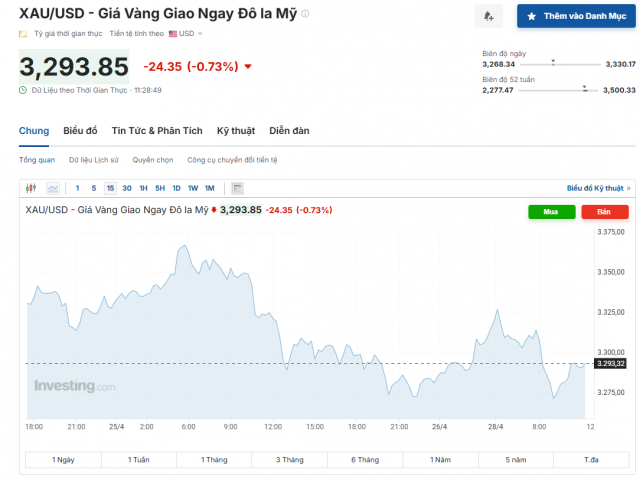640x480 pixels.
Task: Open Dữ liệu Lịch sử sub-tab
Action: coord(94,160)
